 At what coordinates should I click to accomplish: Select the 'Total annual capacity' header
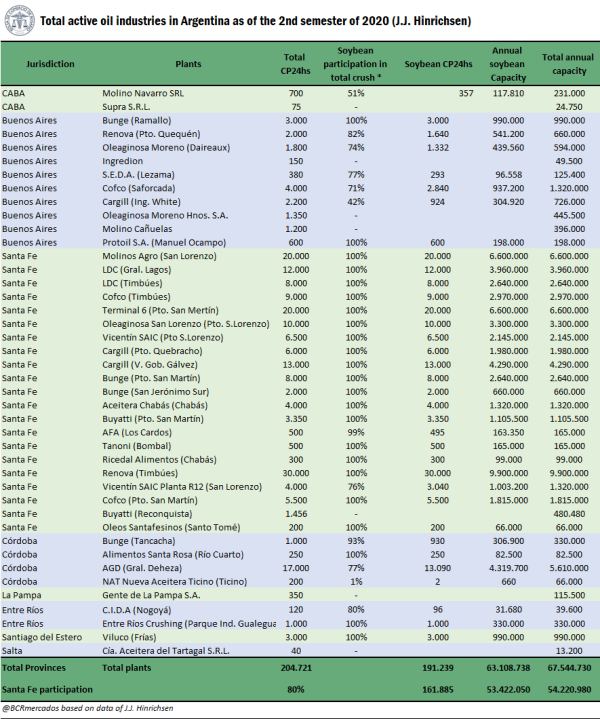pos(568,64)
